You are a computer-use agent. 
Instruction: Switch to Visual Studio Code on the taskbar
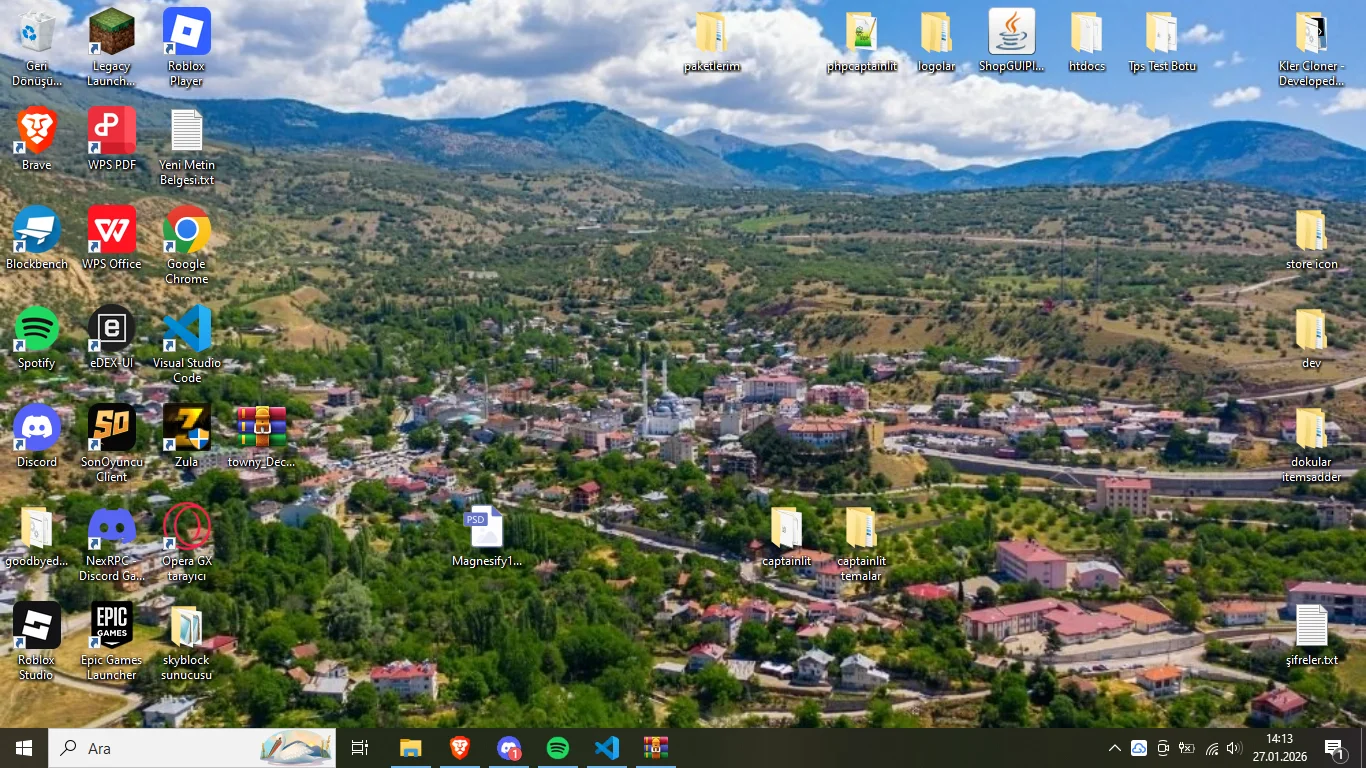[607, 748]
